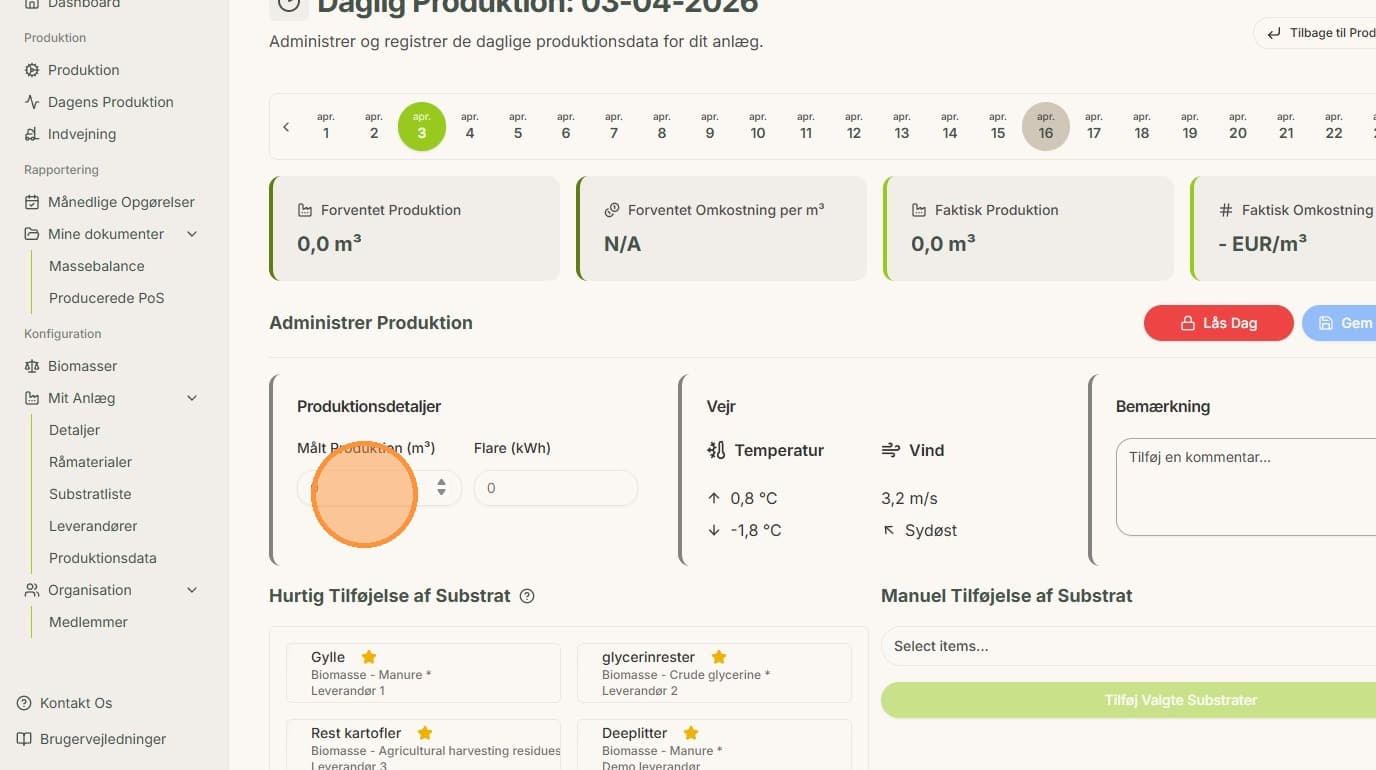
Task: Click the calendar icon for Månedlige Opgørelser
Action: click(x=32, y=202)
